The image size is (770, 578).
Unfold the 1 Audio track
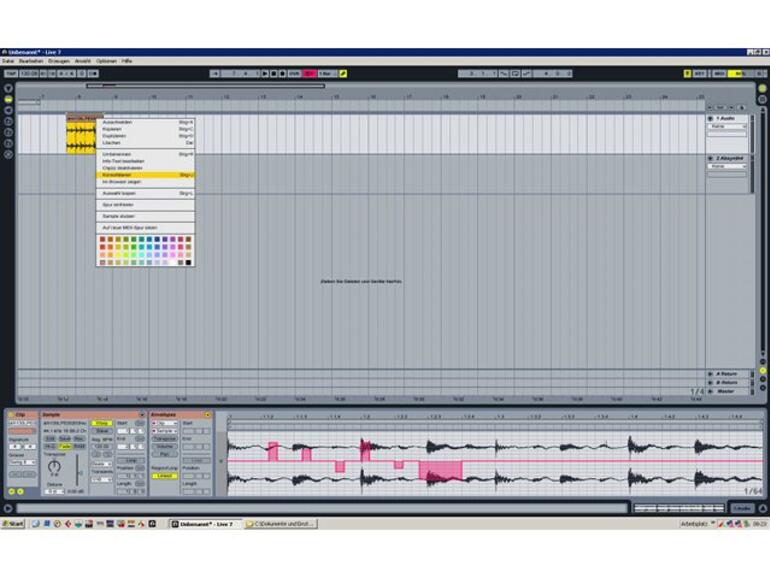coord(711,118)
